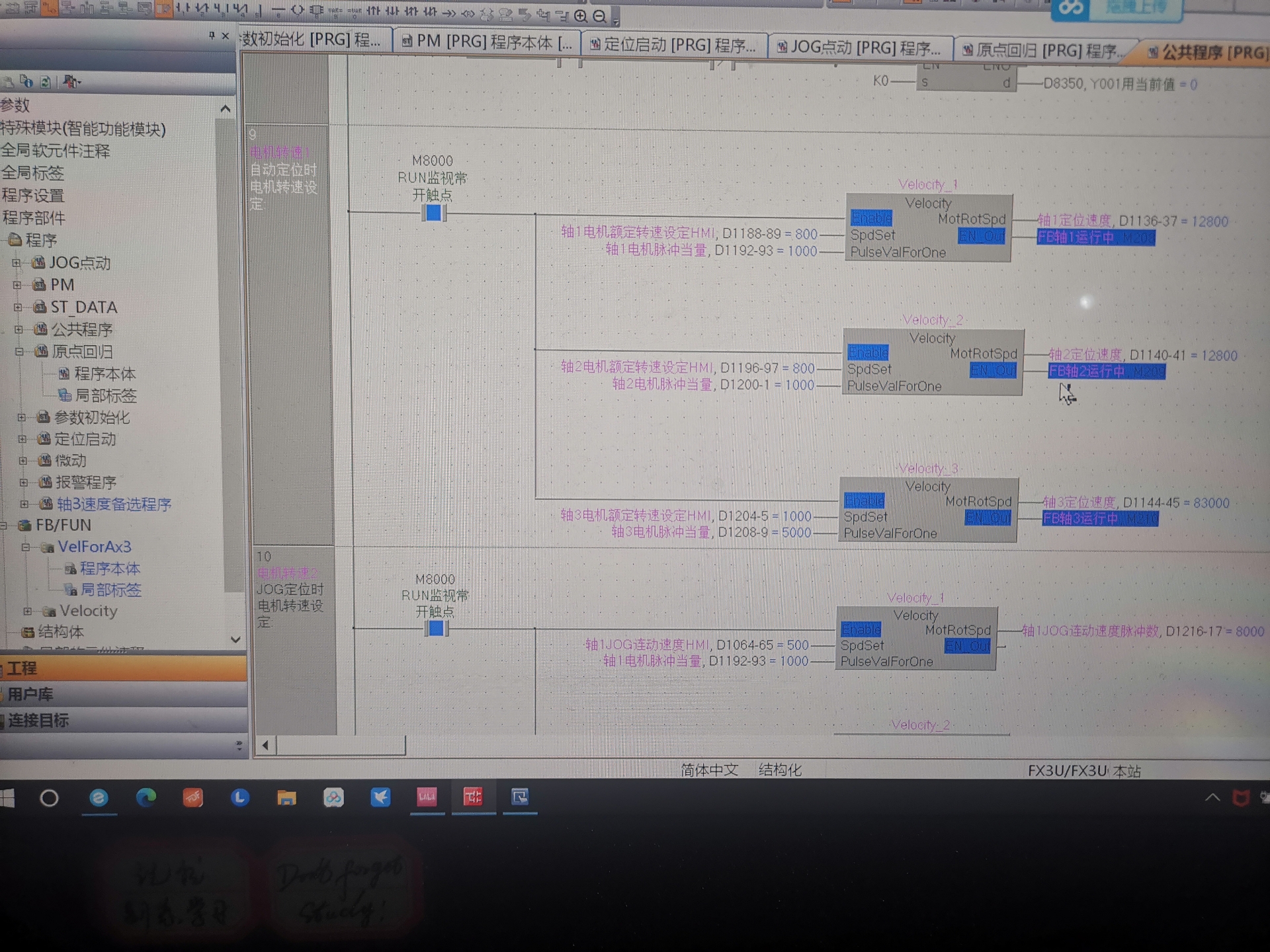The image size is (1270, 952).
Task: Collapse the 原点回归 tree node
Action: [19, 352]
